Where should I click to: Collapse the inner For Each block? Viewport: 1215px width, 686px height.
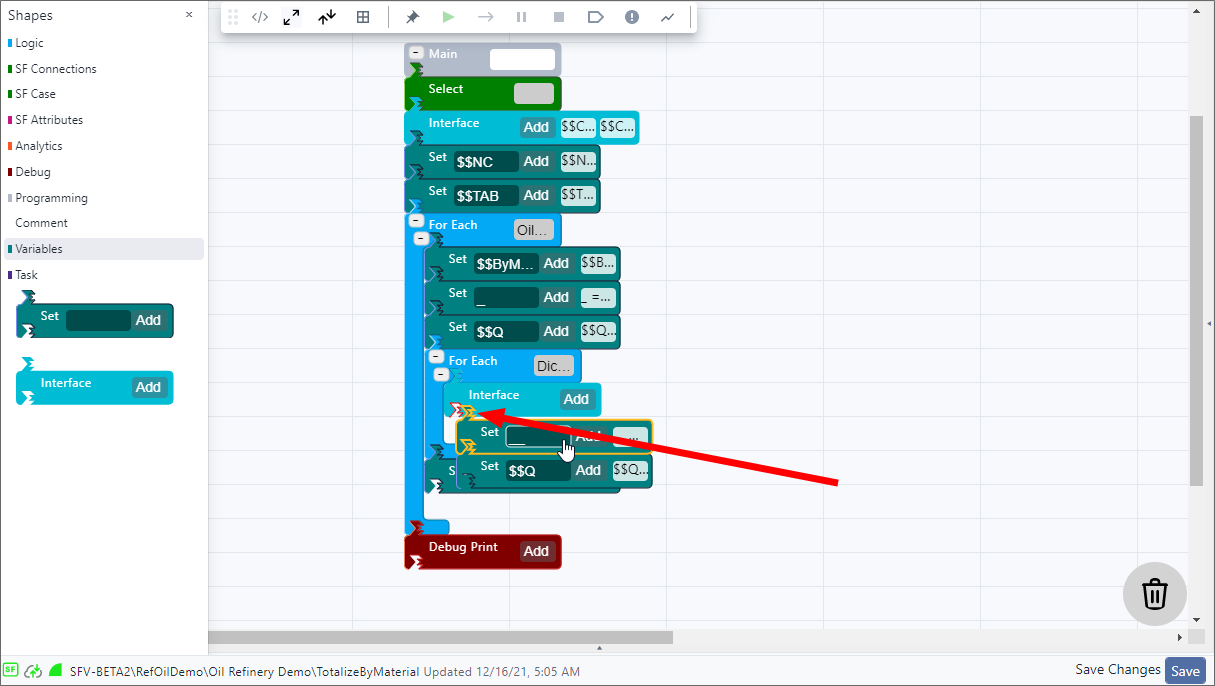[441, 374]
